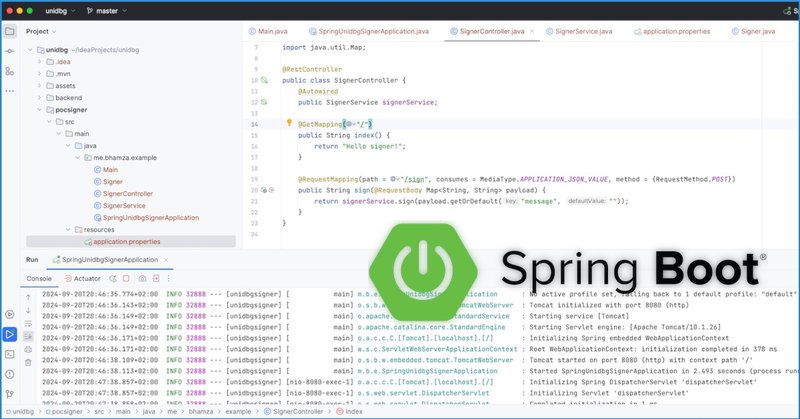Click the URL globe icon before "/sign"
The image size is (800, 419).
pos(394,179)
